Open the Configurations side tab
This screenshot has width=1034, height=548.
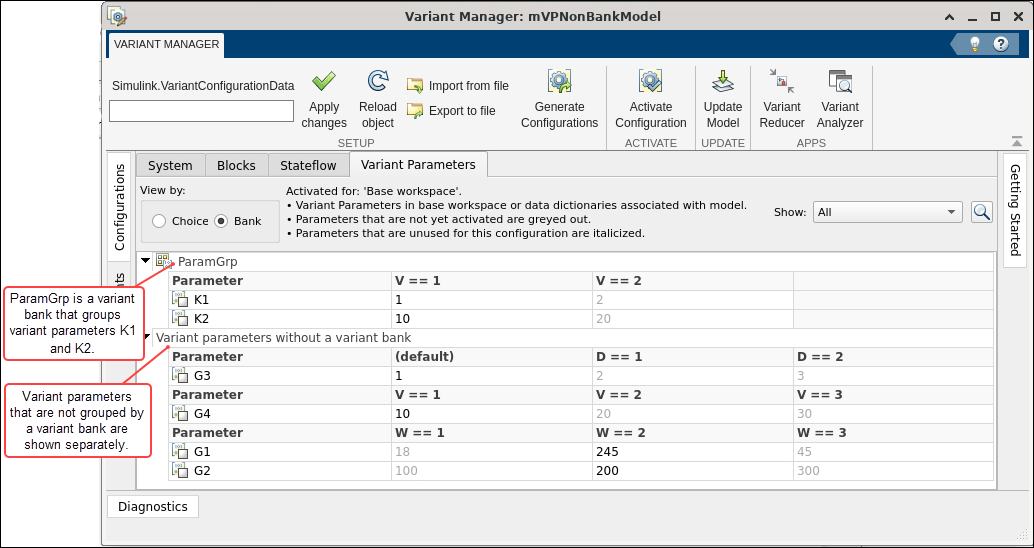click(x=119, y=207)
